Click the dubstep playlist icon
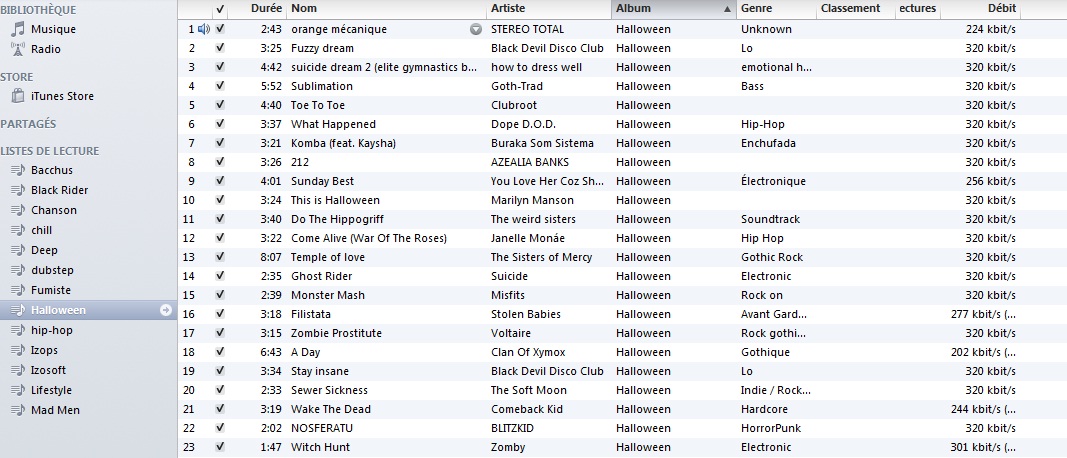 pyautogui.click(x=18, y=270)
